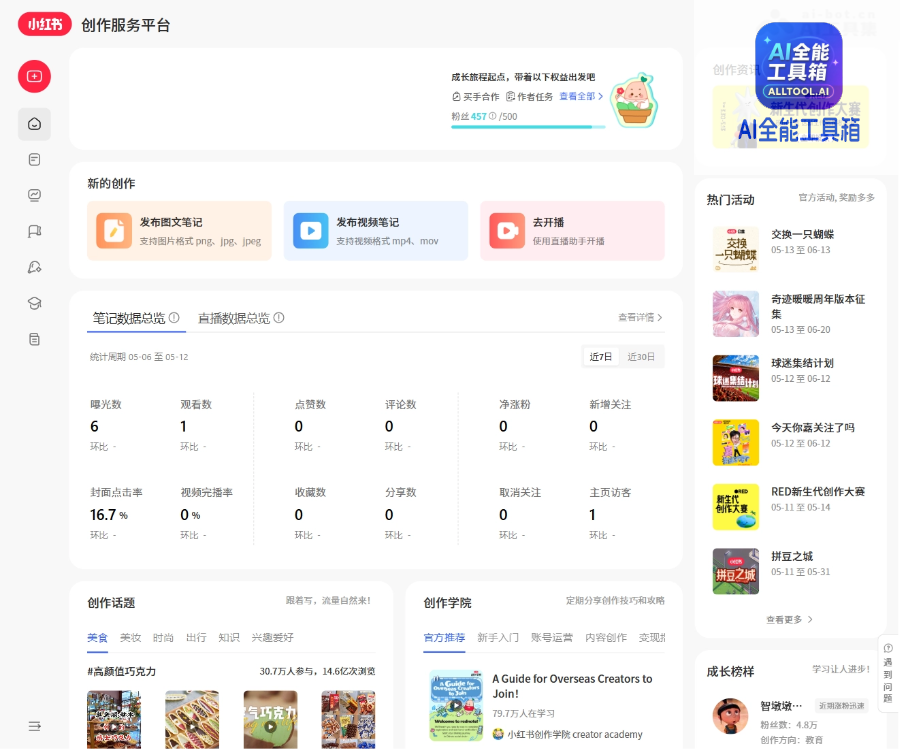Click the fan growth progress bar
Screen dimensions: 900x750
[x=528, y=127]
